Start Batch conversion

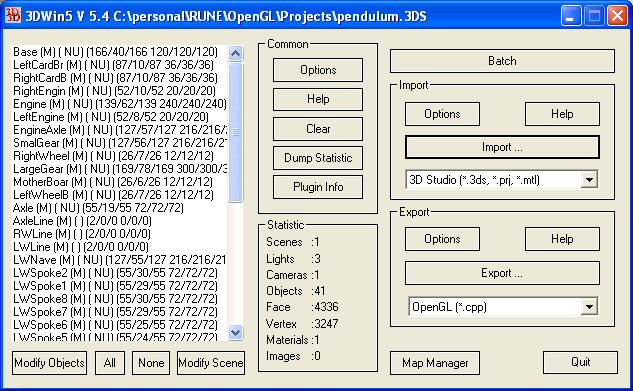click(x=502, y=61)
